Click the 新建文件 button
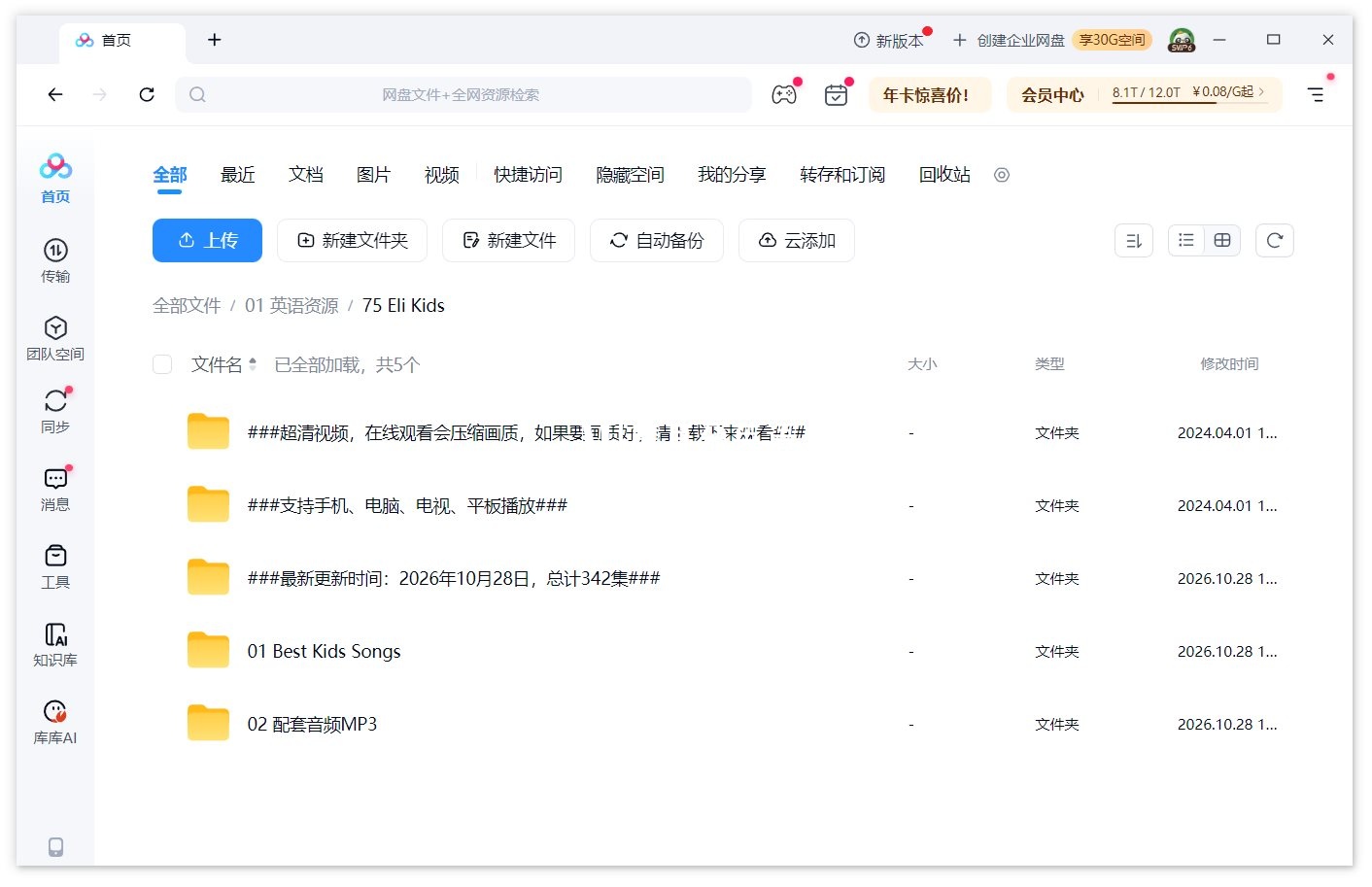 (x=508, y=241)
